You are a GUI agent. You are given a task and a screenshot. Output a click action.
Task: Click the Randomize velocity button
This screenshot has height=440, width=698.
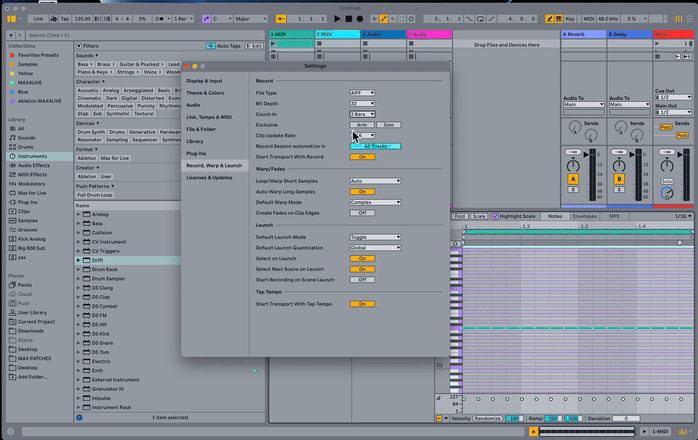tap(488, 418)
